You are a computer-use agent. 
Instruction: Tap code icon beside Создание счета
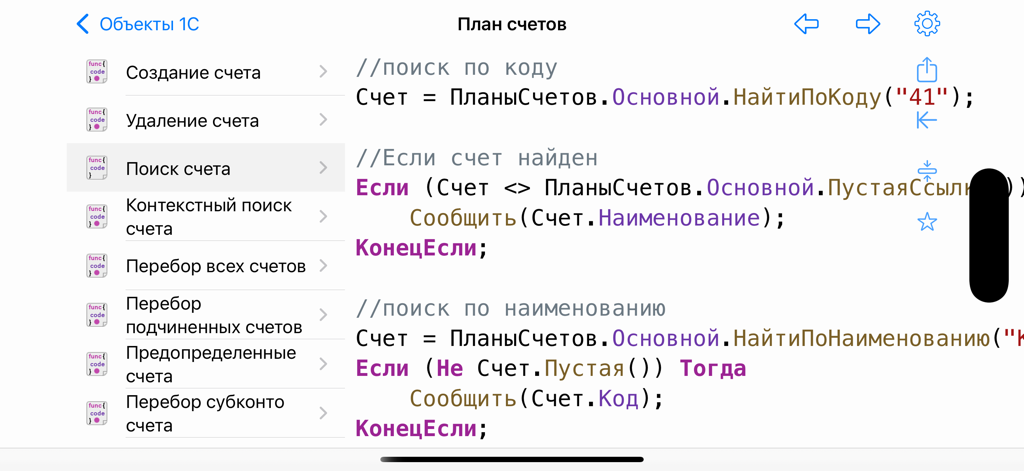coord(97,72)
